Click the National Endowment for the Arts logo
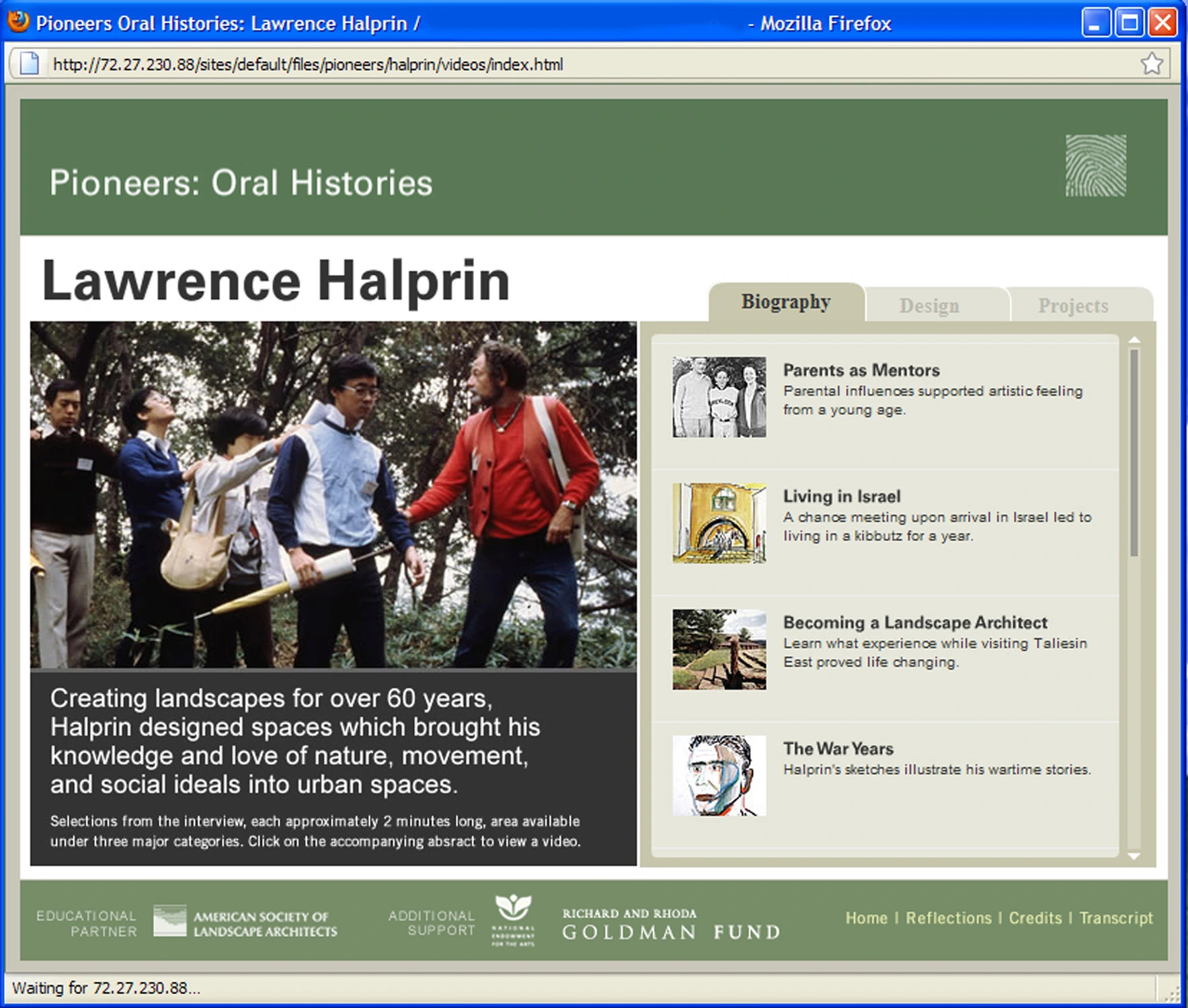Image resolution: width=1188 pixels, height=1008 pixels. (513, 921)
